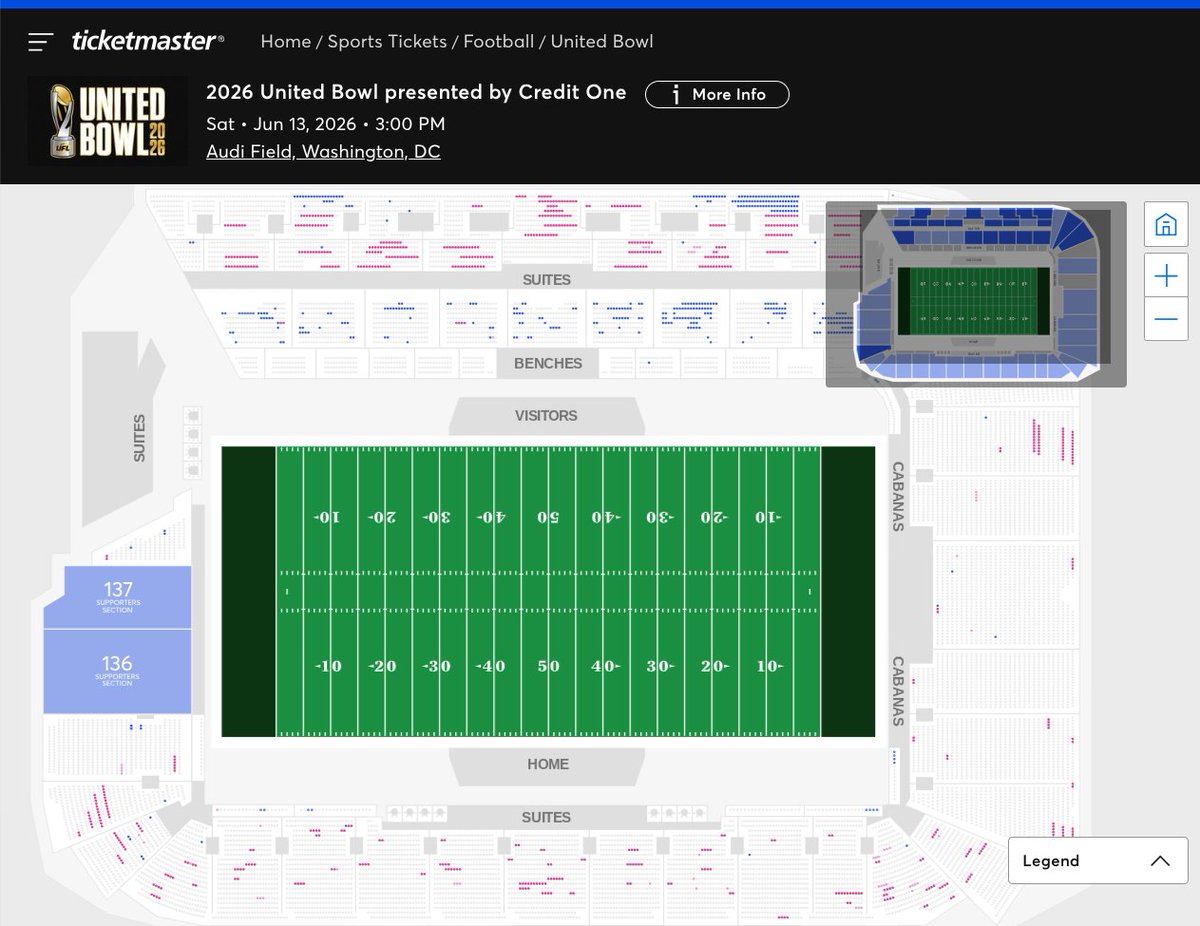This screenshot has width=1200, height=926.
Task: Click the BENCHES label
Action: tap(548, 363)
